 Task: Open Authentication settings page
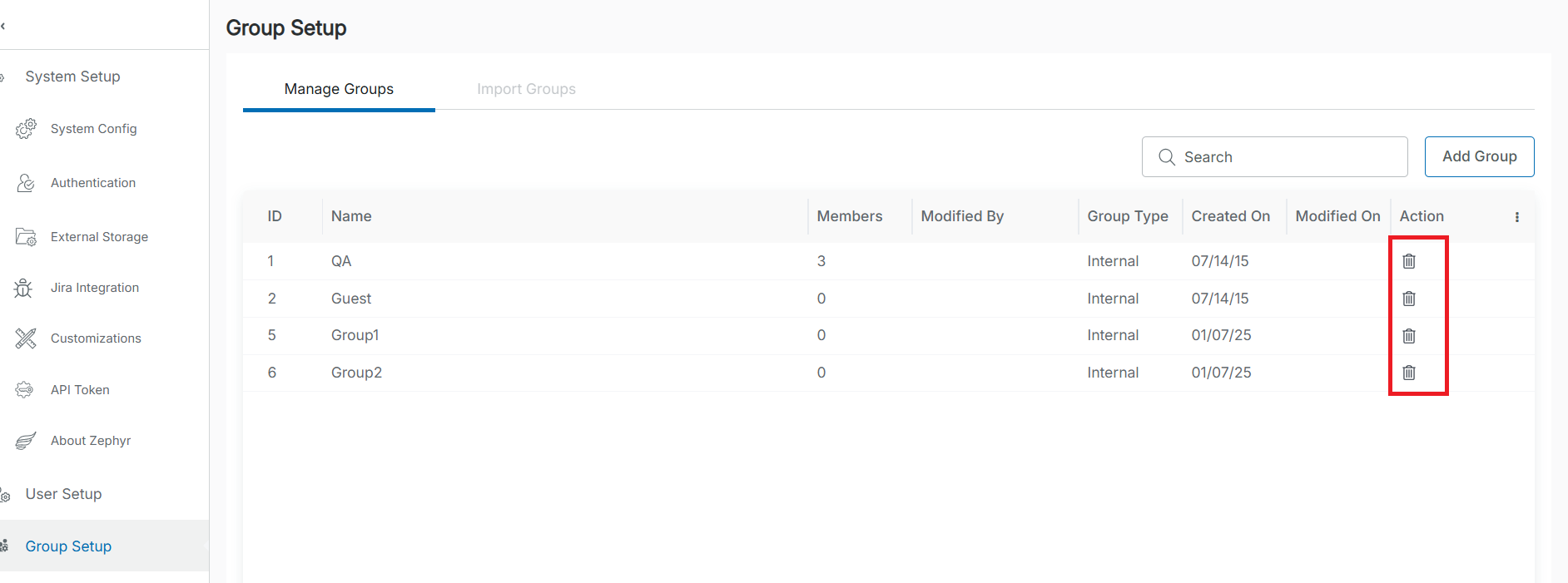[92, 183]
